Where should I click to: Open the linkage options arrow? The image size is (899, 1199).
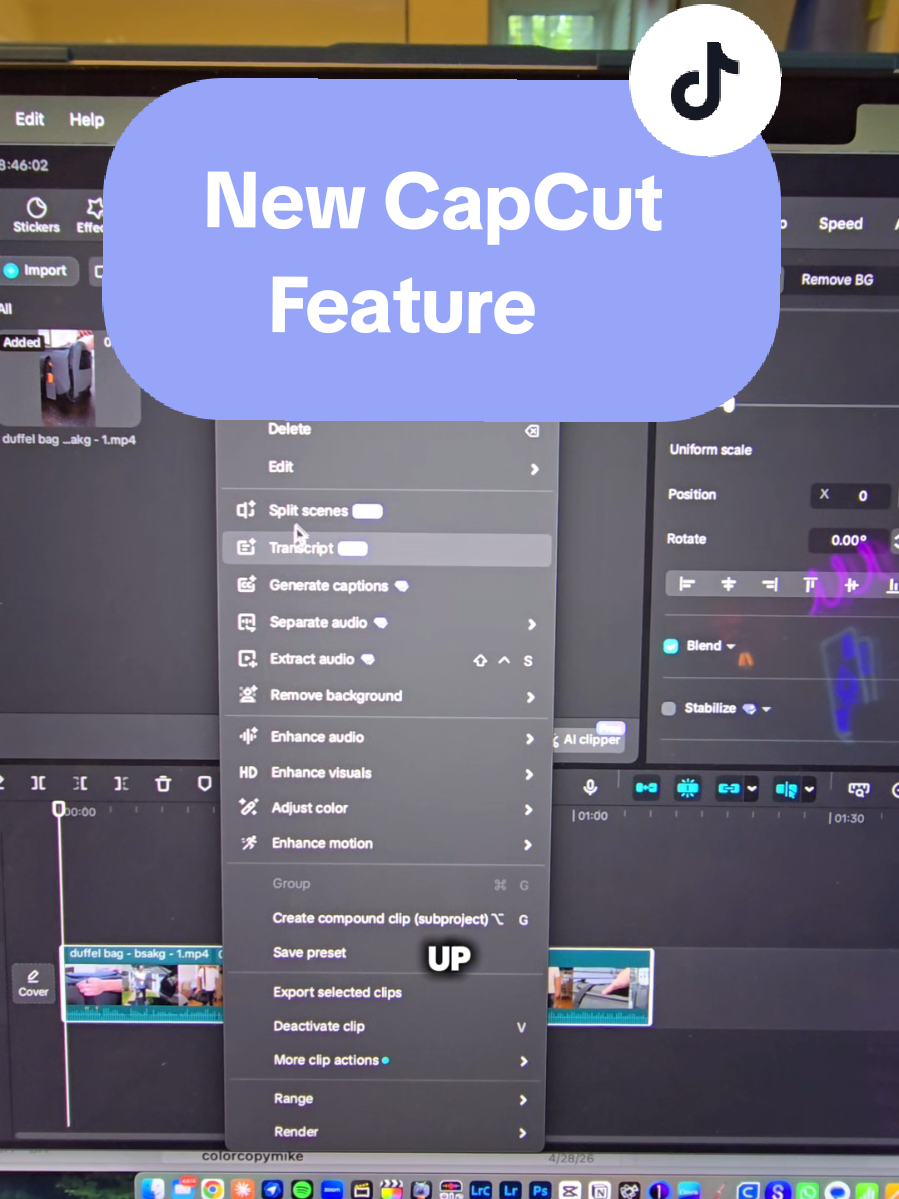[751, 788]
